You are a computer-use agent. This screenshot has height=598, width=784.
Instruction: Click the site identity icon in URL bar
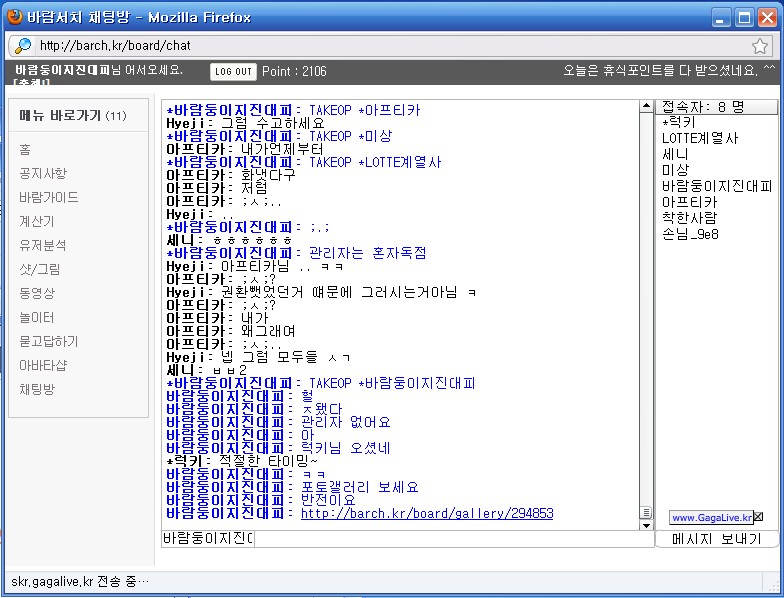coord(22,46)
